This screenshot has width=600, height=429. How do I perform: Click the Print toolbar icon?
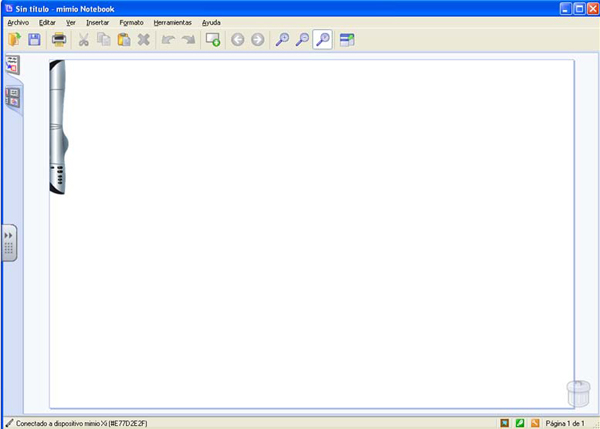click(x=59, y=40)
